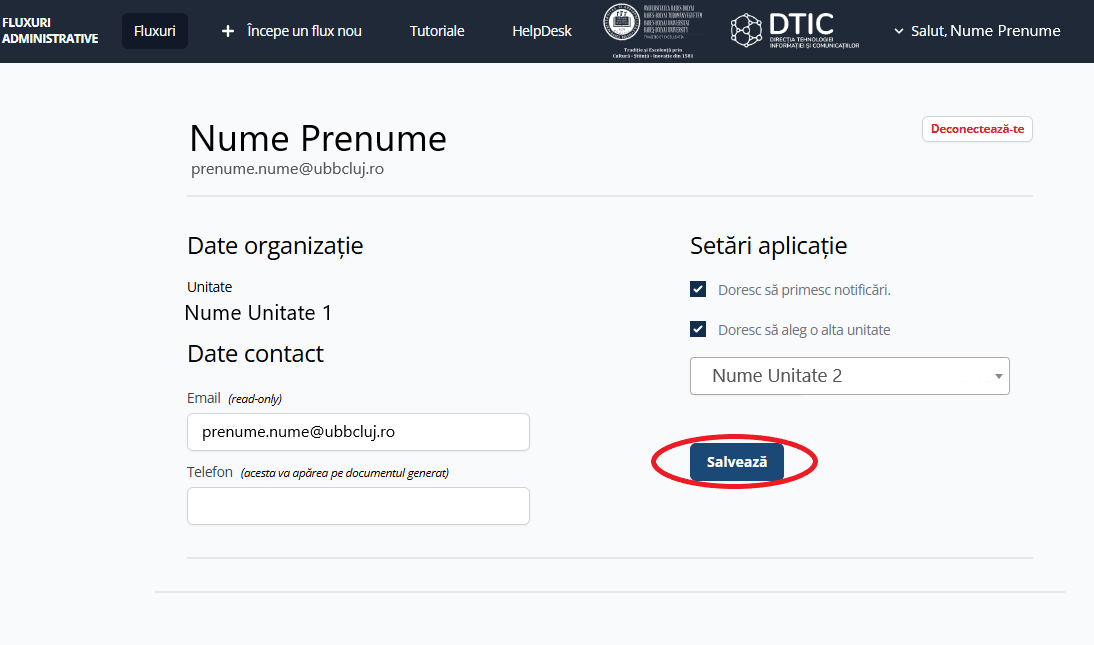Go home via Fluxuri Administrative logo

[50, 31]
